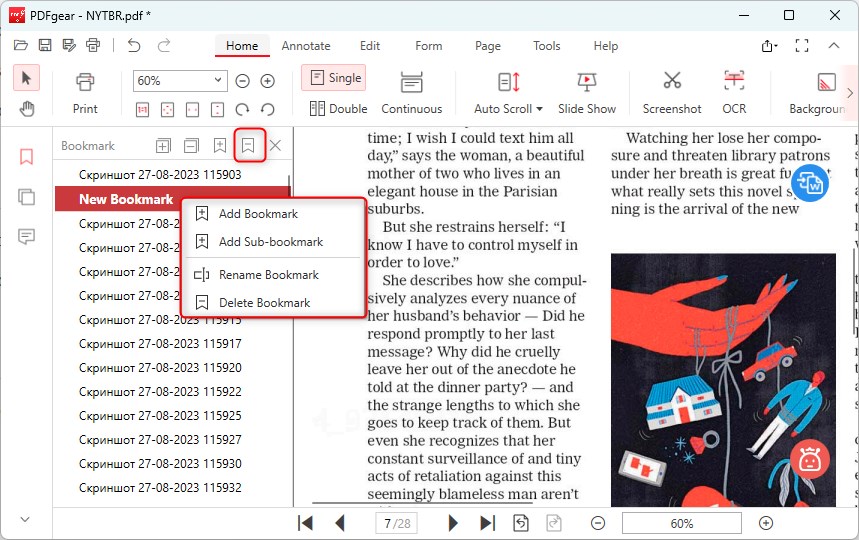This screenshot has width=859, height=540.
Task: Jump to last page button
Action: (487, 523)
